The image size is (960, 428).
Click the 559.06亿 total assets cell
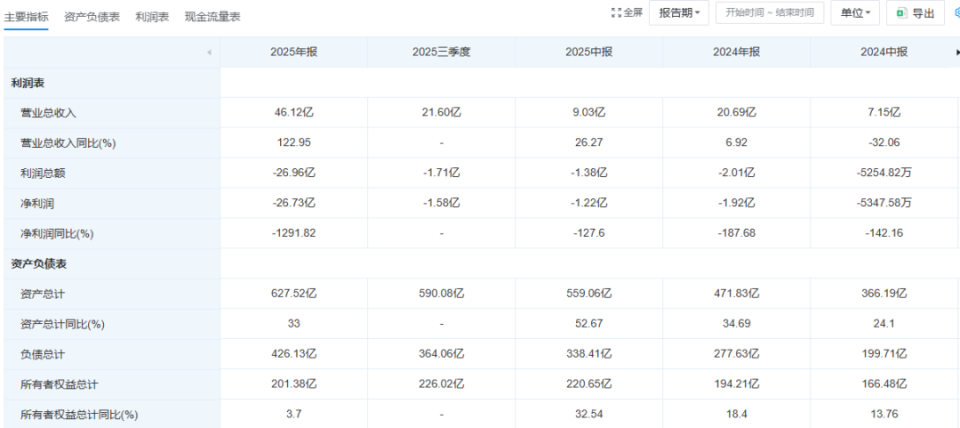point(589,294)
